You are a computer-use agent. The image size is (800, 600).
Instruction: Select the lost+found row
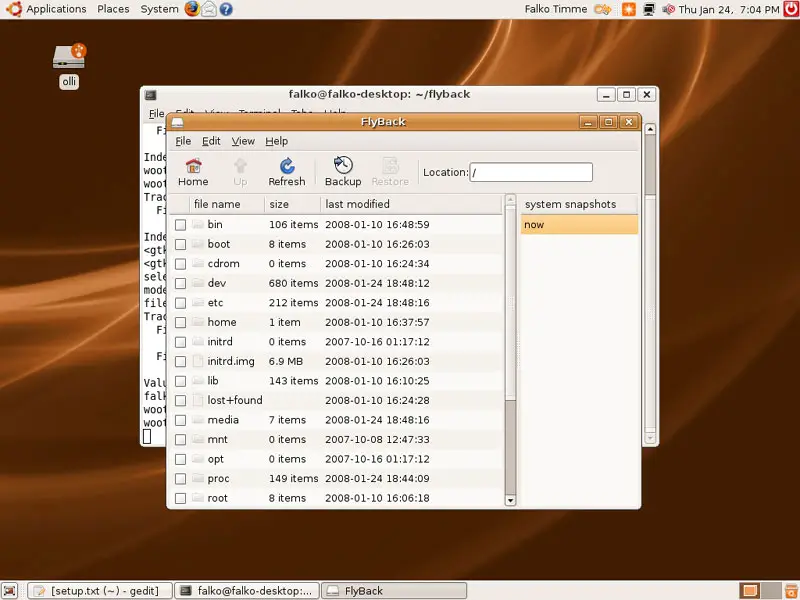coord(336,401)
